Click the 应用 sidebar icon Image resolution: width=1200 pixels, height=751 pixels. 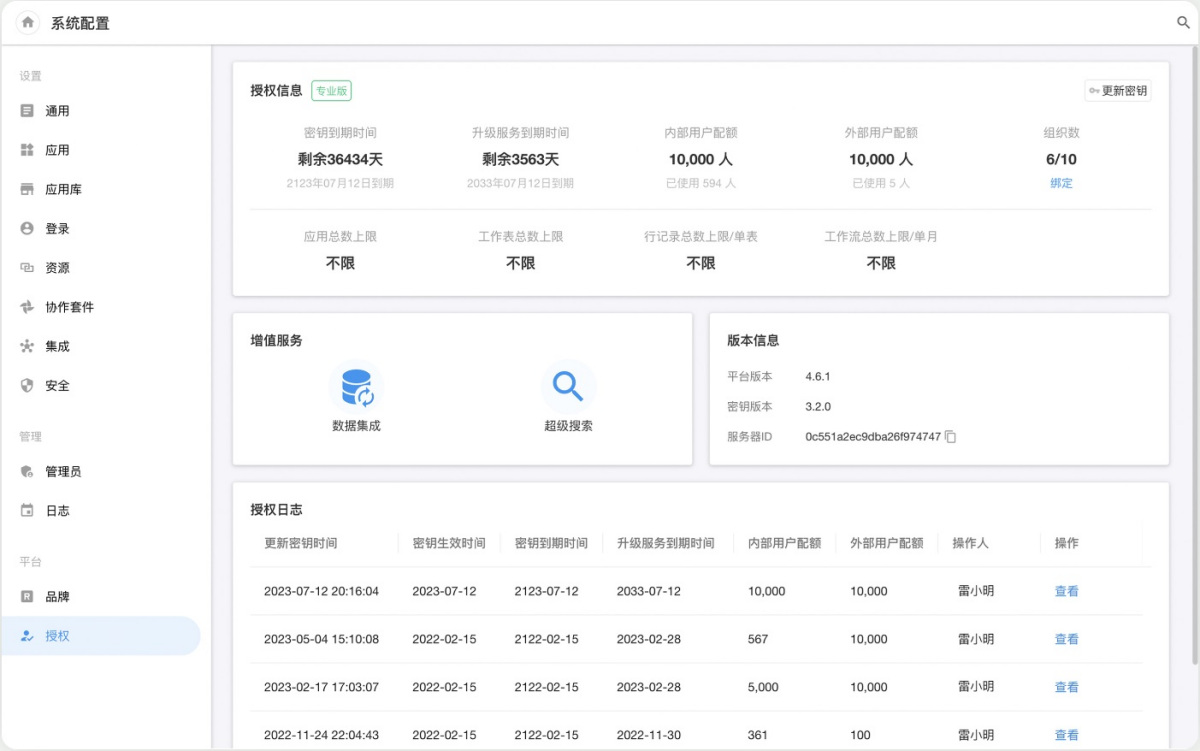[x=27, y=150]
